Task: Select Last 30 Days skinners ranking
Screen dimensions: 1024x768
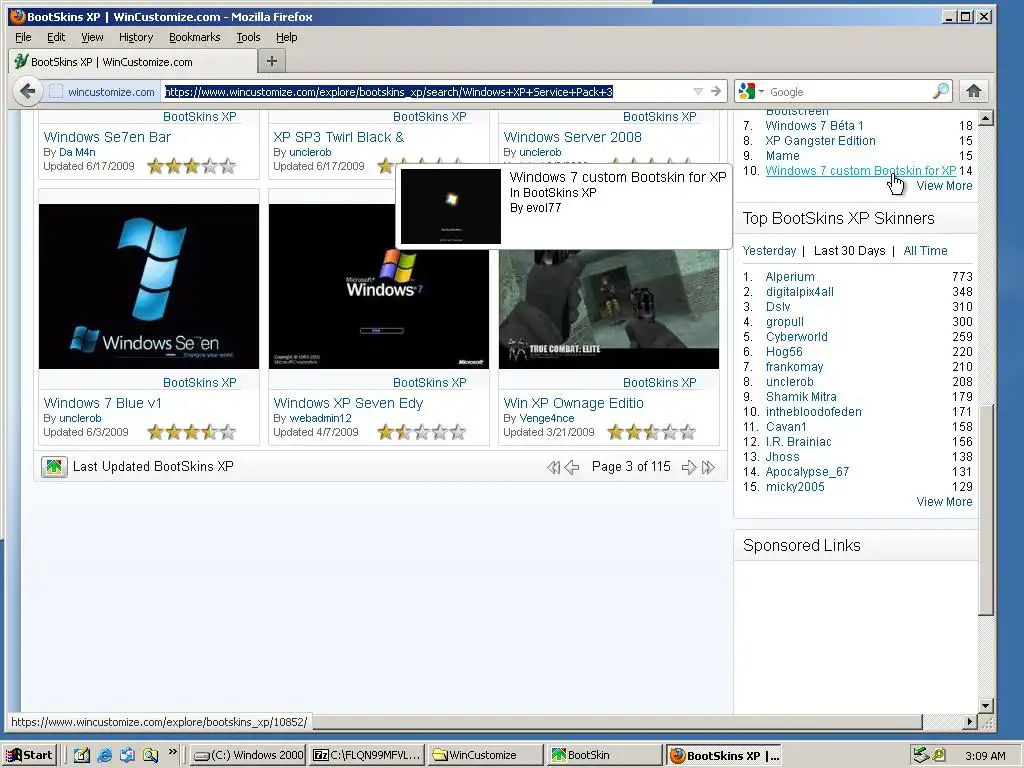Action: point(849,251)
